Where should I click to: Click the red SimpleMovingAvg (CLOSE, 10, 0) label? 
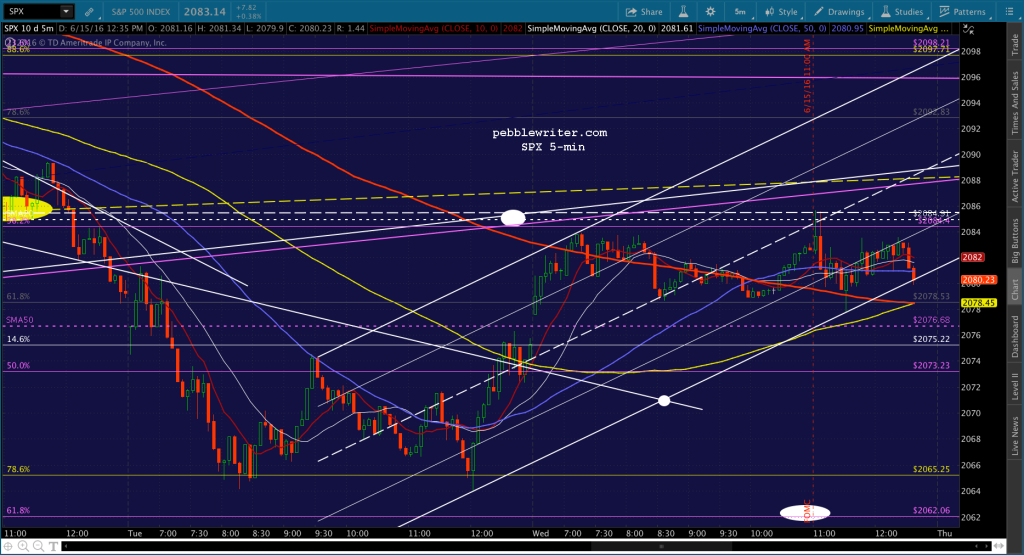(x=434, y=29)
